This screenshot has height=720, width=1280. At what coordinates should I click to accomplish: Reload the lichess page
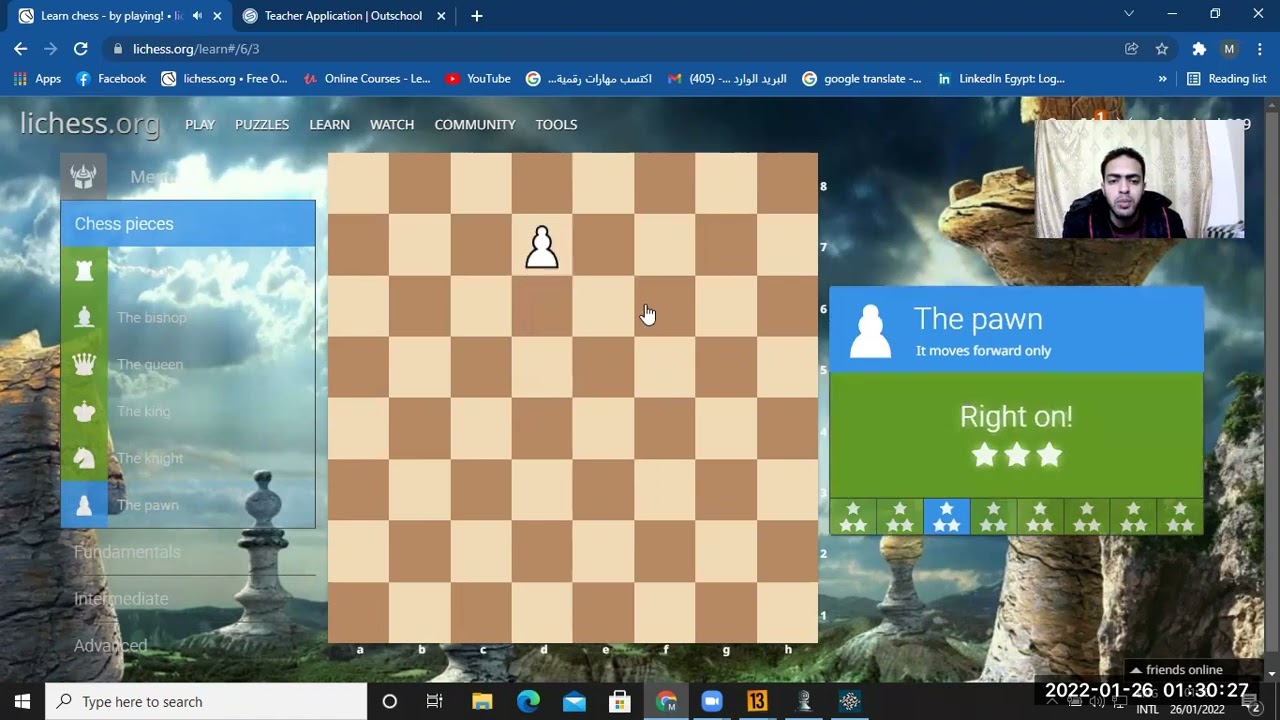[x=81, y=48]
